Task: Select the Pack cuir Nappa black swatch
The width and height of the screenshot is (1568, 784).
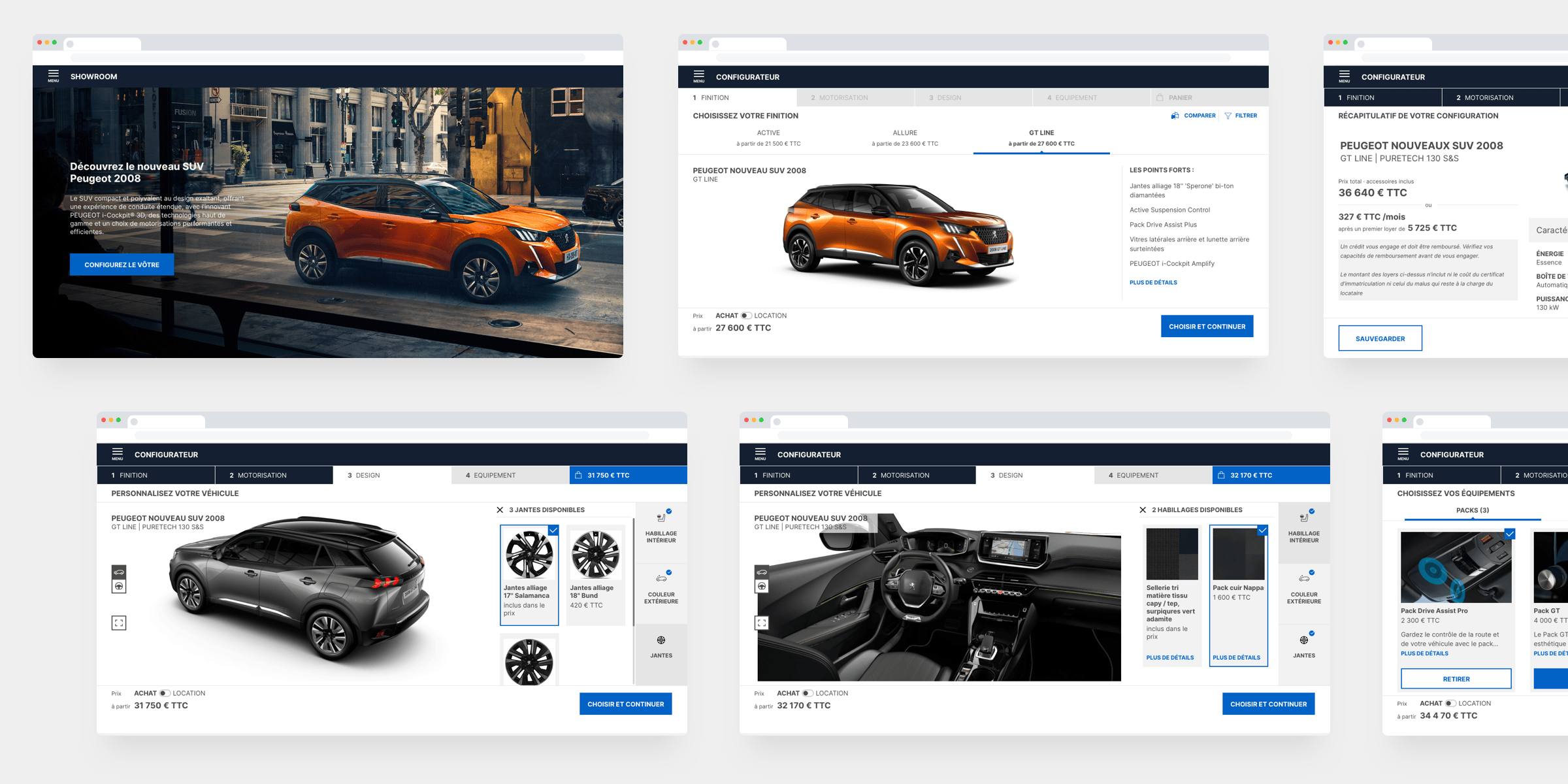Action: coord(1239,554)
